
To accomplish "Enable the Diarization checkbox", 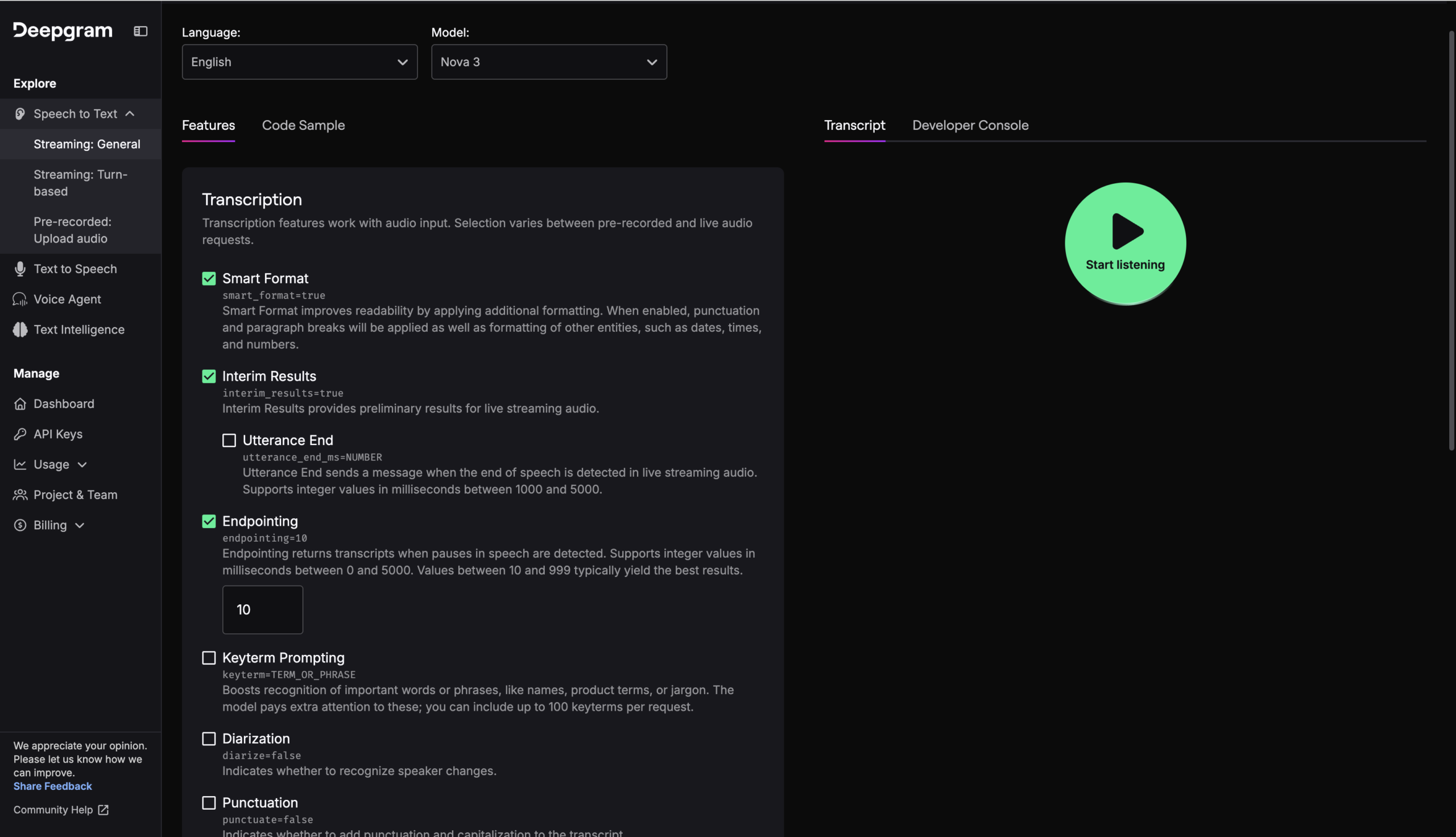I will (209, 739).
